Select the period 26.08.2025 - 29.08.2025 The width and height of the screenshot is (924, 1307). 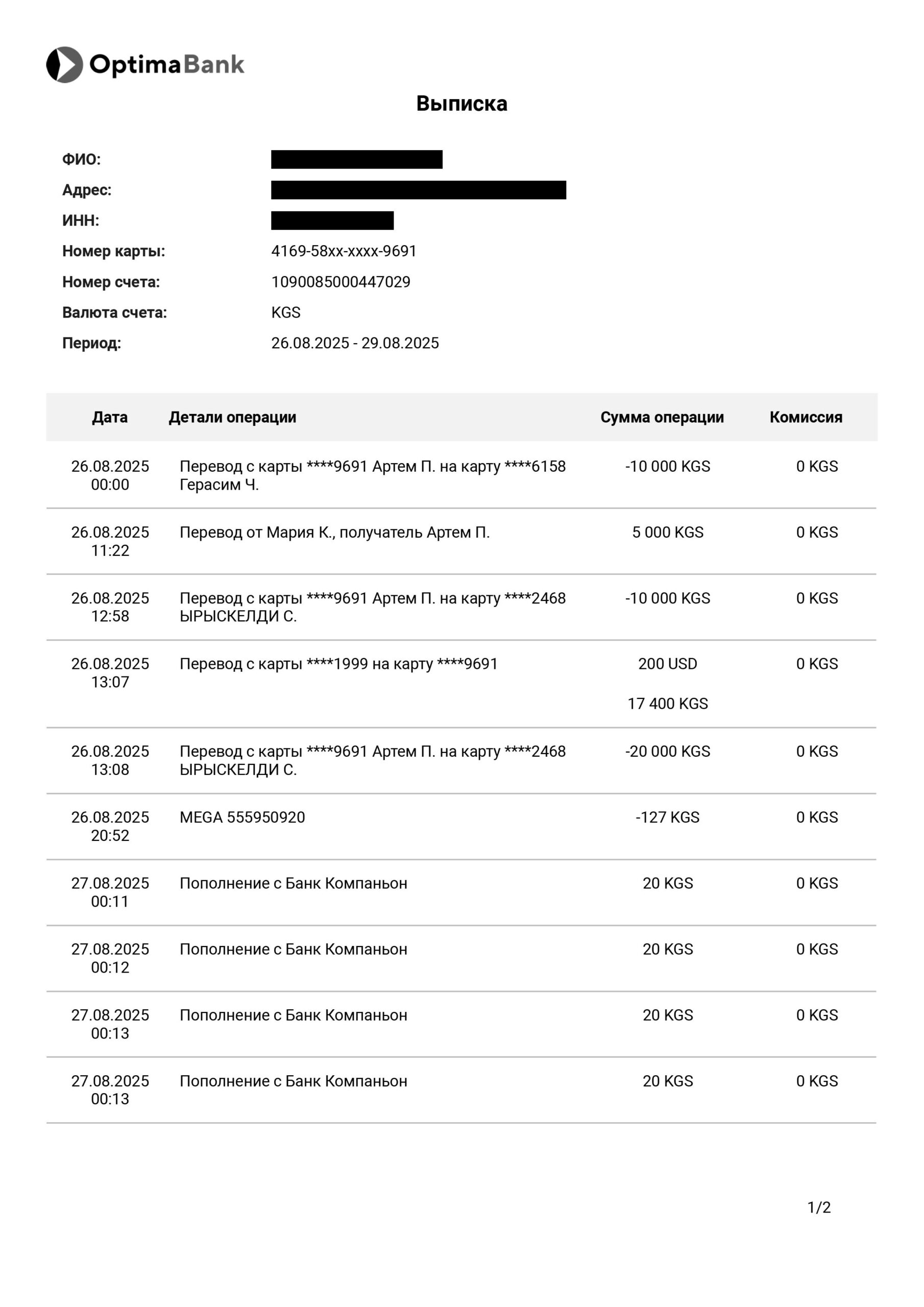pos(355,343)
